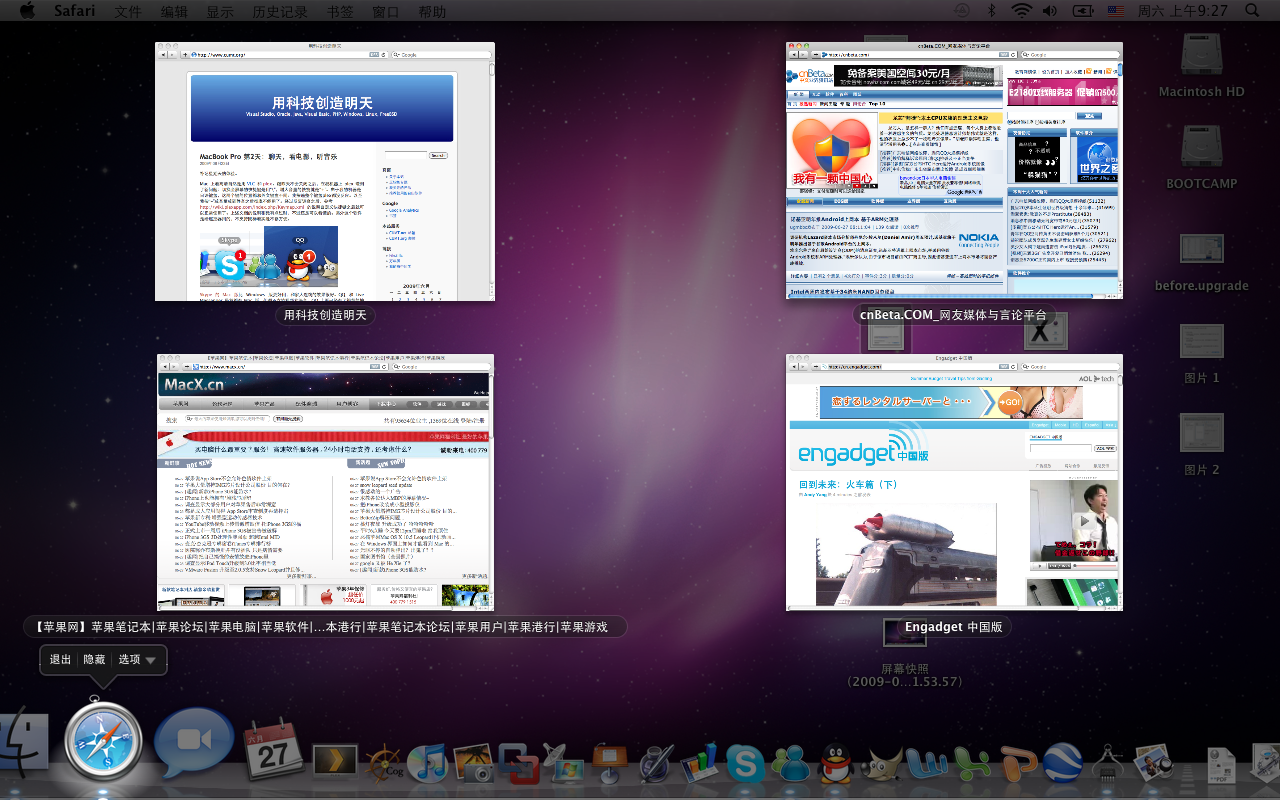The image size is (1280, 800).
Task: Launch Preview from the Dock
Action: tap(1155, 762)
